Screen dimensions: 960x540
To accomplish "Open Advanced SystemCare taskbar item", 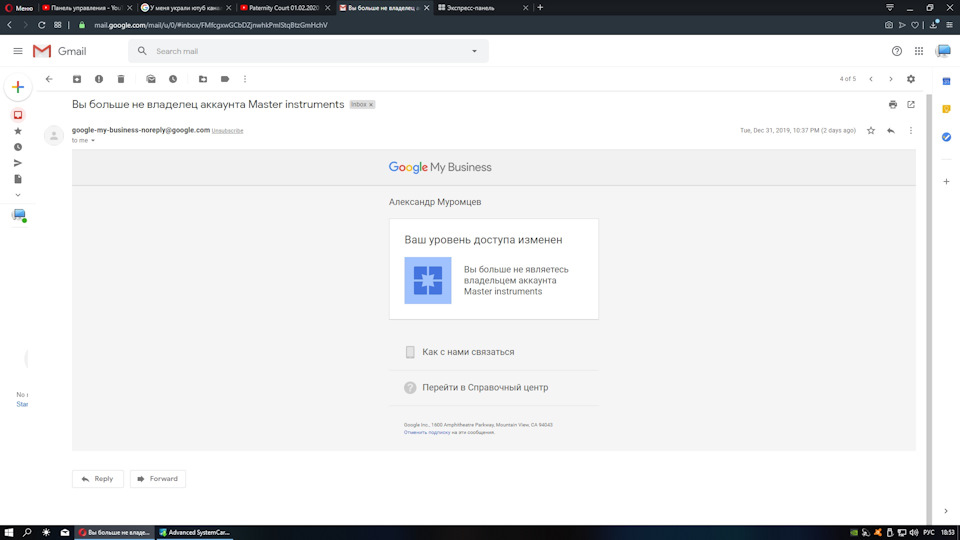I will click(195, 533).
